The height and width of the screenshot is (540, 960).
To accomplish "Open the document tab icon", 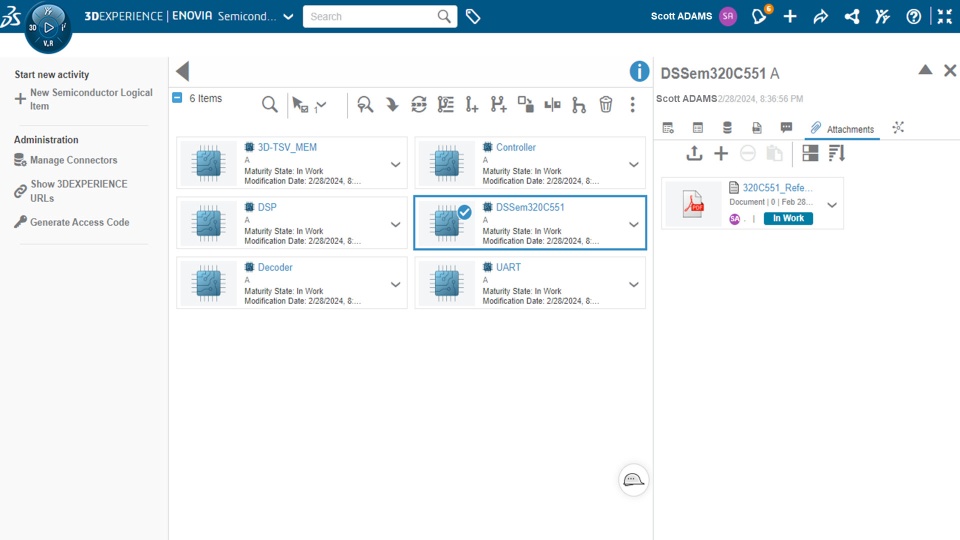I will point(757,127).
